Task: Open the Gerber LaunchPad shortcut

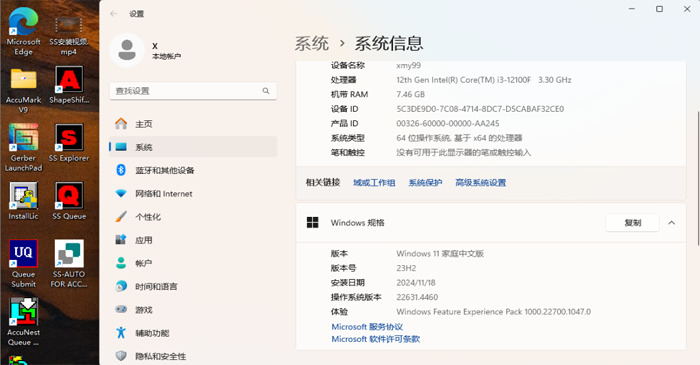Action: point(23,148)
